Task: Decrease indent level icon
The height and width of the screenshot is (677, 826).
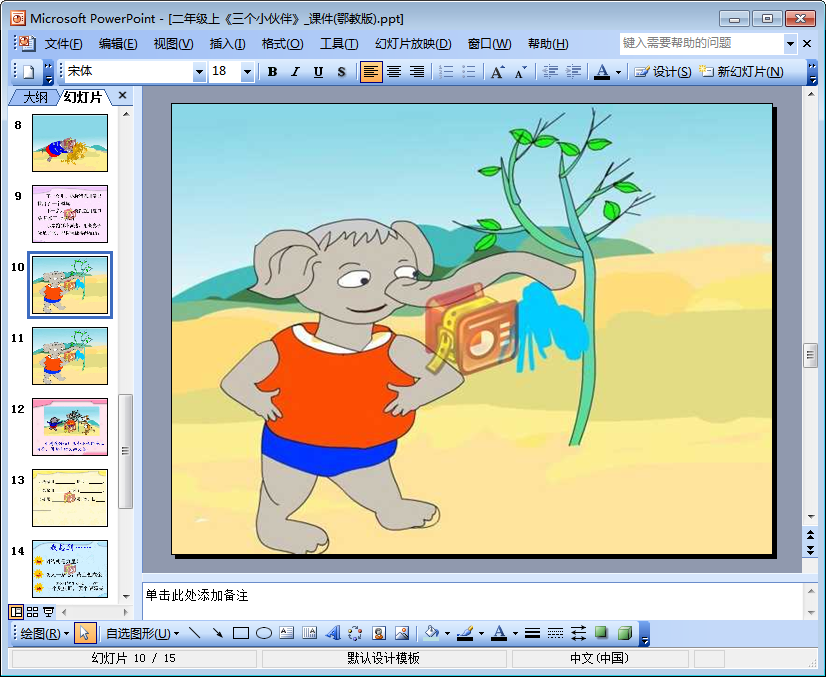Action: click(x=550, y=72)
